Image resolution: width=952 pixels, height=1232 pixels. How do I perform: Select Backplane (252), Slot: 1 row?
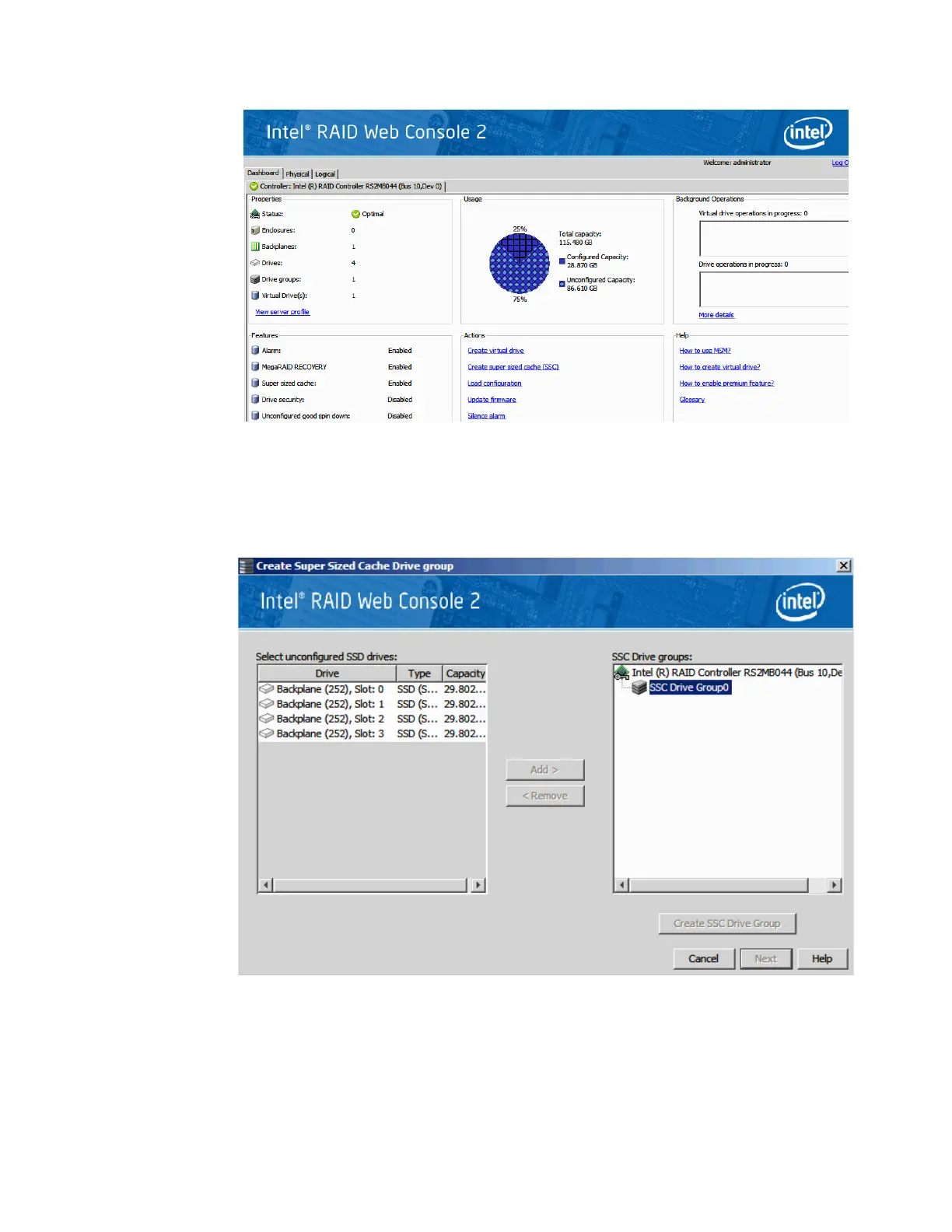[x=372, y=704]
